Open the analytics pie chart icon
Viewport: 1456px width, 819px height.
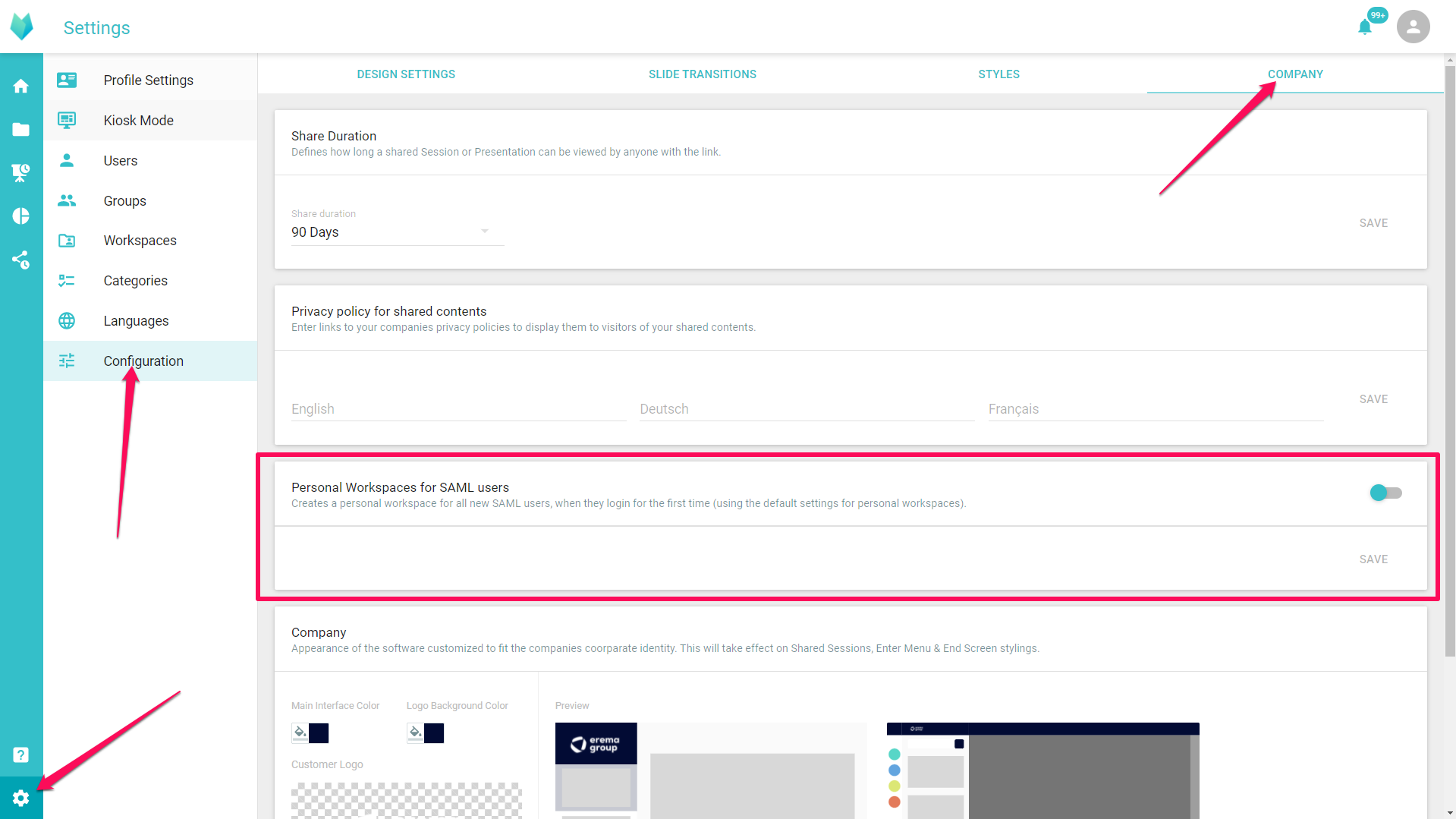coord(21,216)
